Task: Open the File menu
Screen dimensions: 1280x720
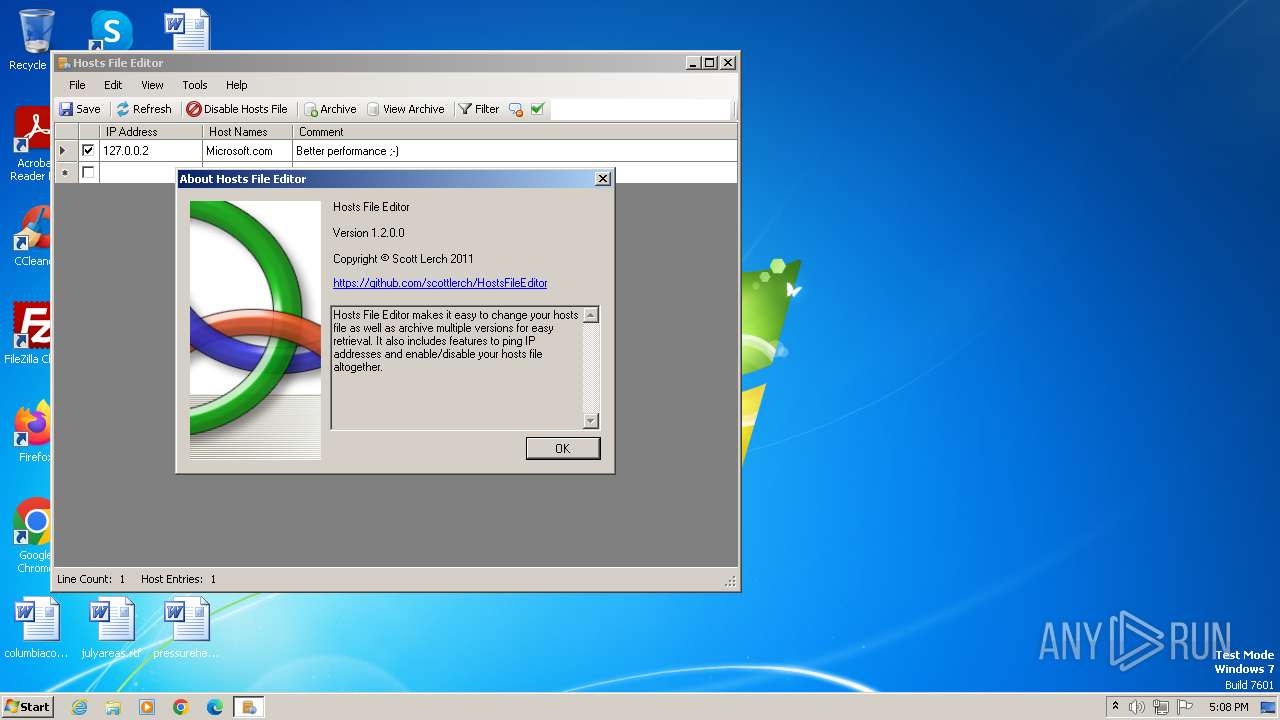Action: click(77, 85)
